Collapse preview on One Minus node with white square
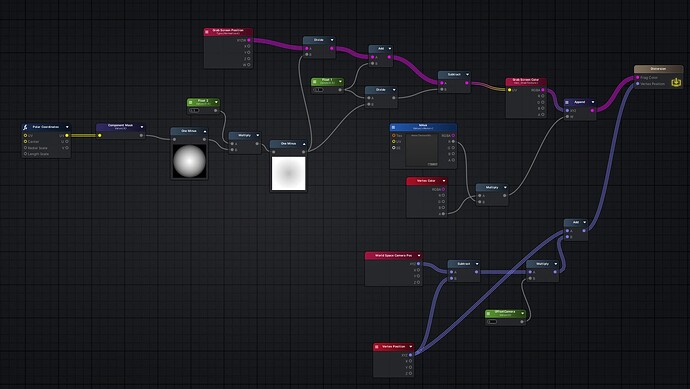This screenshot has height=389, width=690. click(x=304, y=144)
